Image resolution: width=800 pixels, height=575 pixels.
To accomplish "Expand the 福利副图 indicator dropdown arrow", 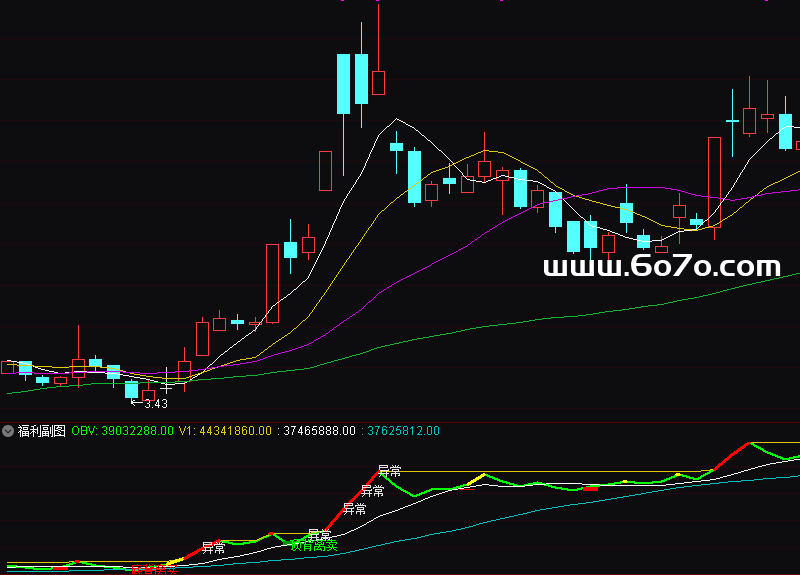I will 8,431.
